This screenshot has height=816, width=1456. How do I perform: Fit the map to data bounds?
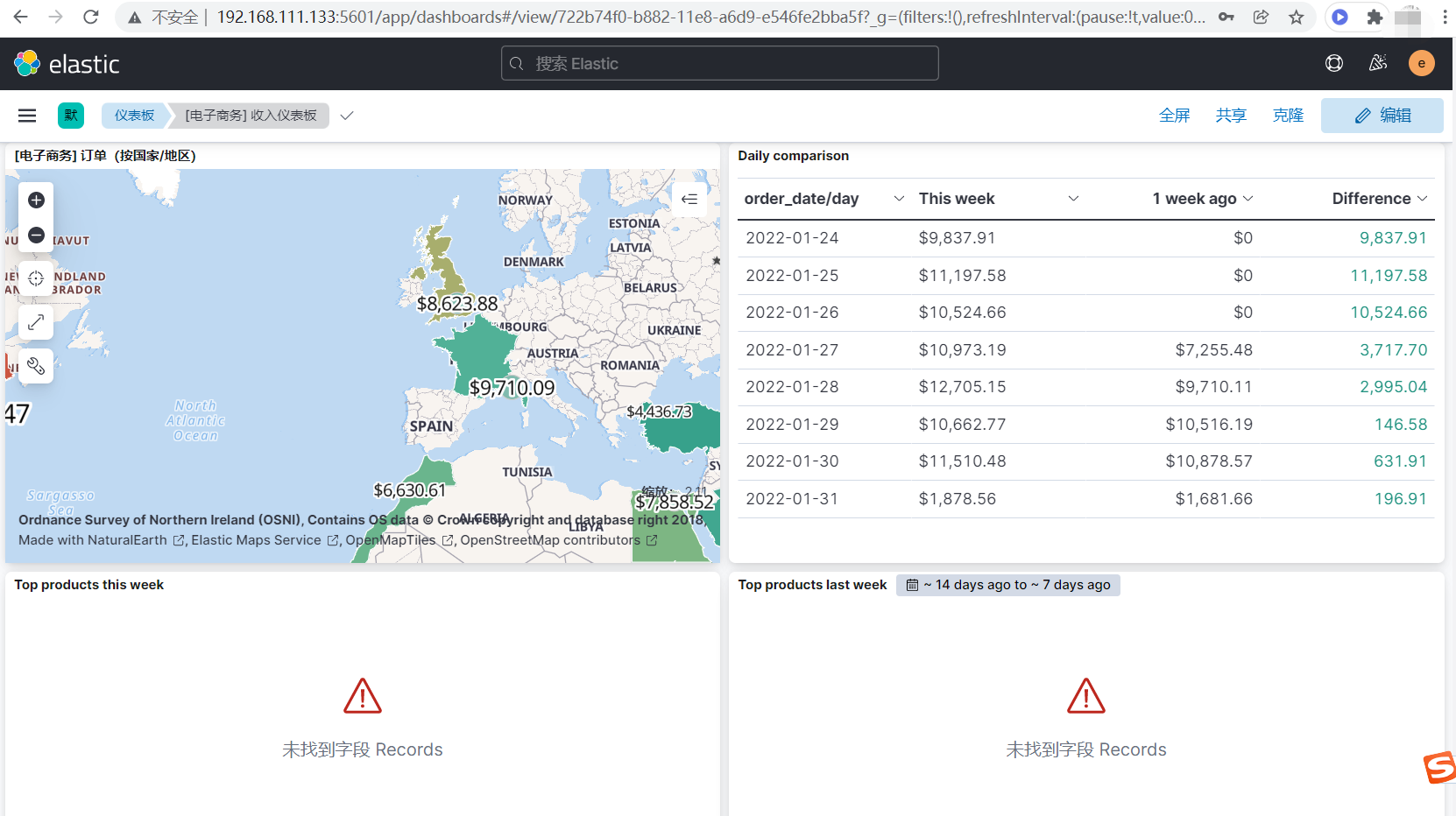coord(36,278)
